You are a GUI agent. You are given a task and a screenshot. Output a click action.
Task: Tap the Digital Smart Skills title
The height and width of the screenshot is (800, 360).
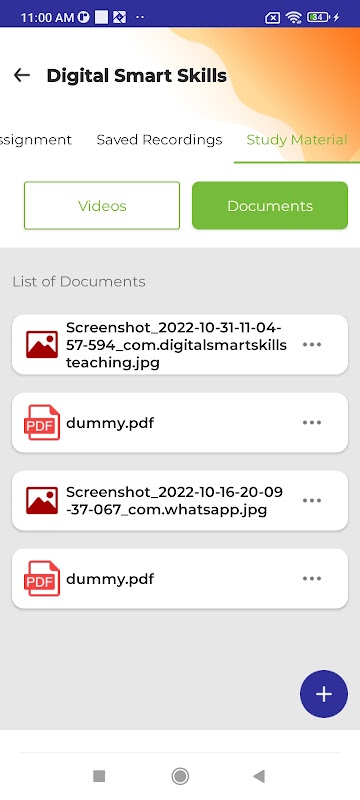pyautogui.click(x=137, y=76)
